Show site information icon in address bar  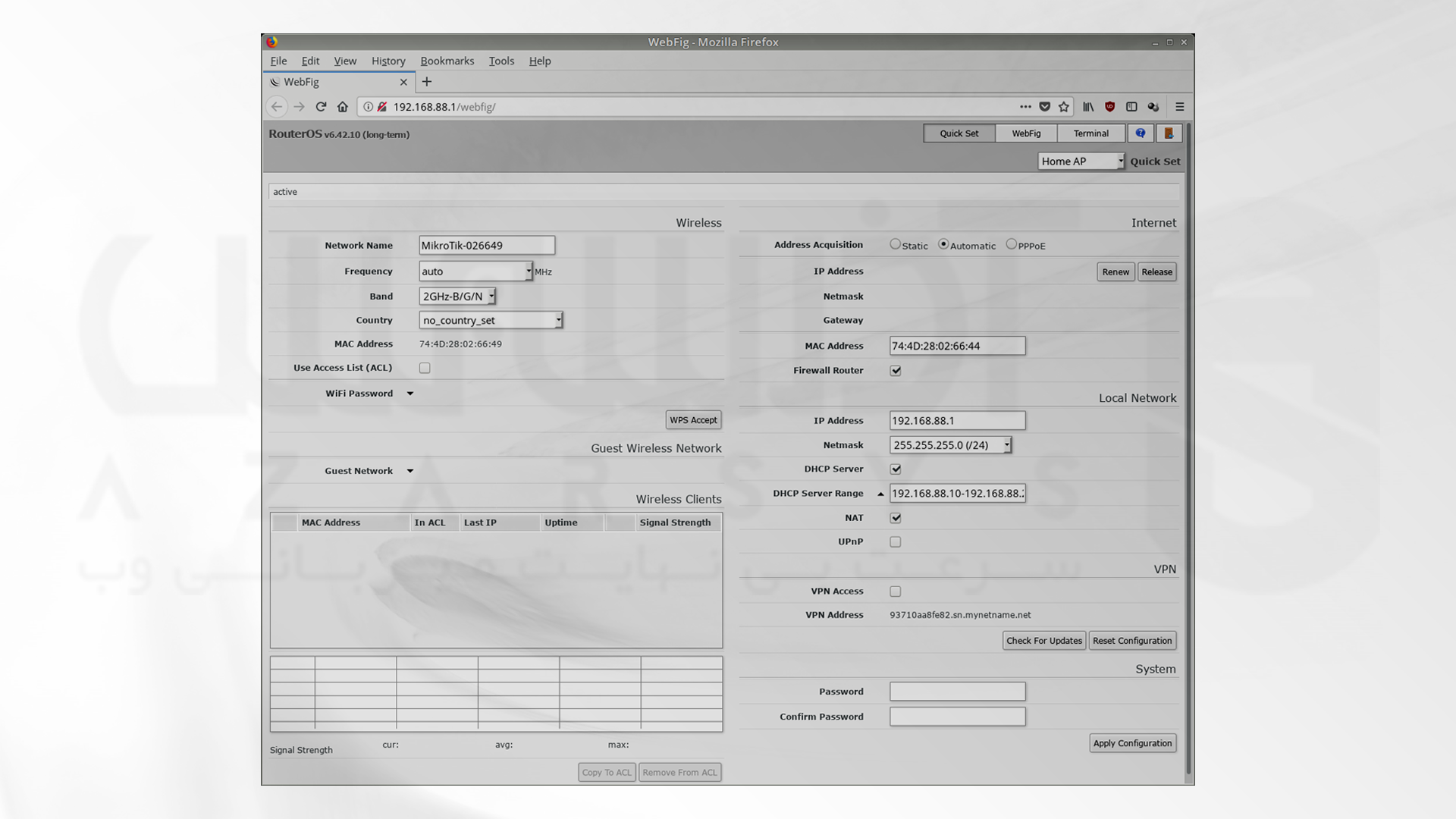(368, 107)
